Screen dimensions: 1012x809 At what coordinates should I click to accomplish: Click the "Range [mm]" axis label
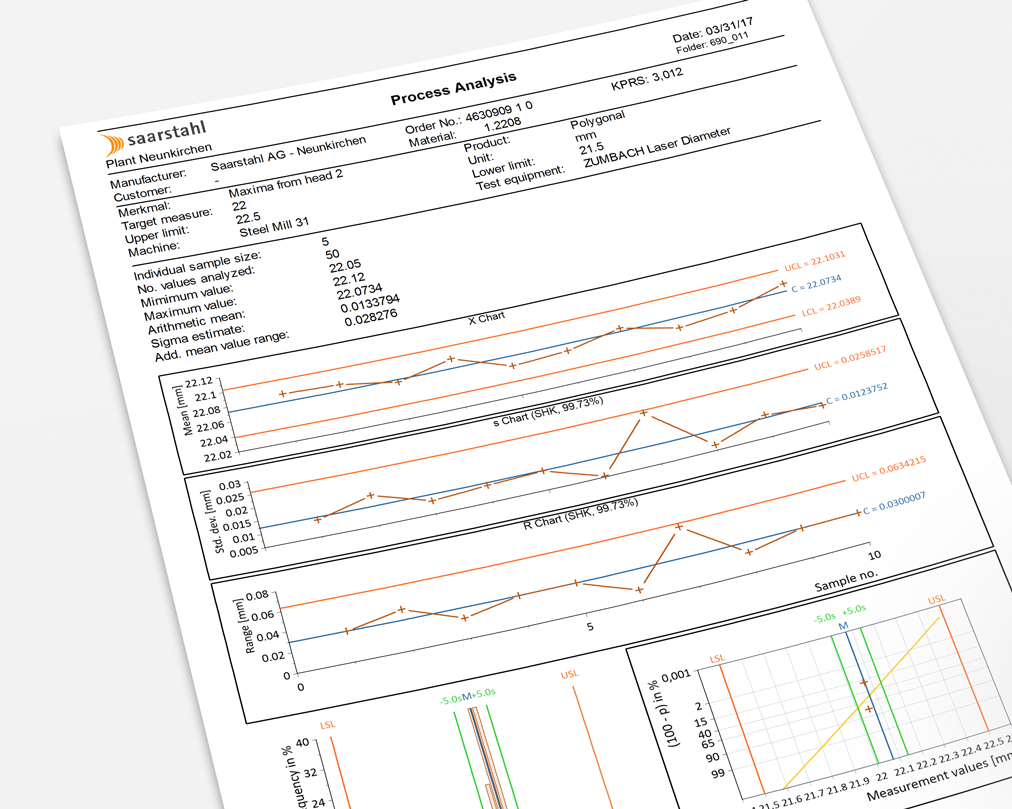tap(243, 626)
